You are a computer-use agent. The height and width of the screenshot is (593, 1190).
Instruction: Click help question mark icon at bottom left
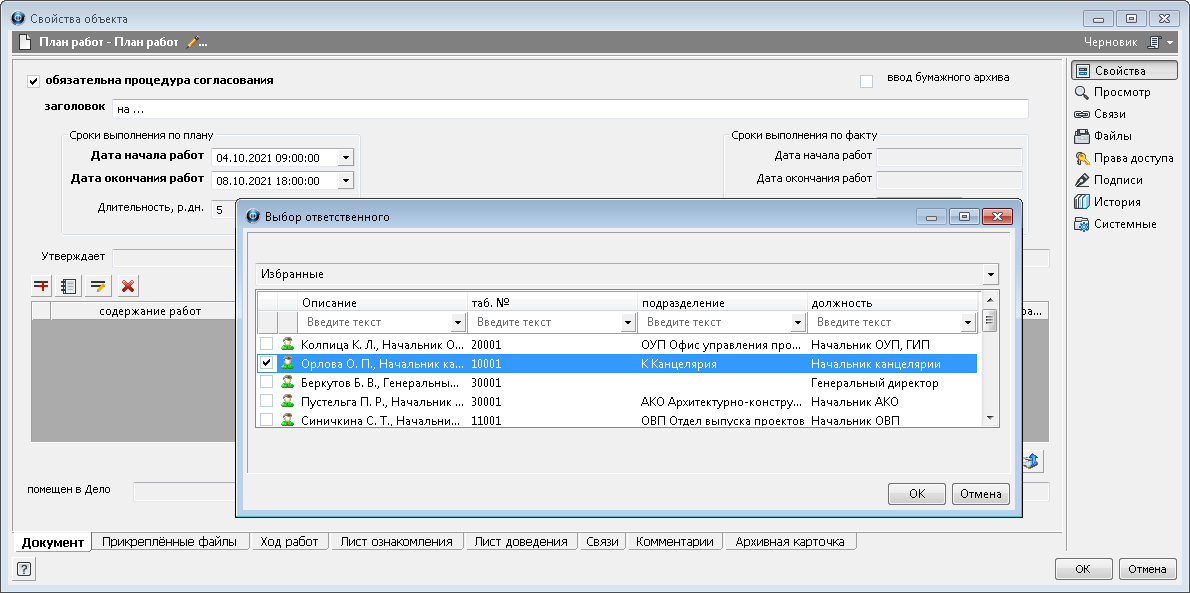coord(24,569)
